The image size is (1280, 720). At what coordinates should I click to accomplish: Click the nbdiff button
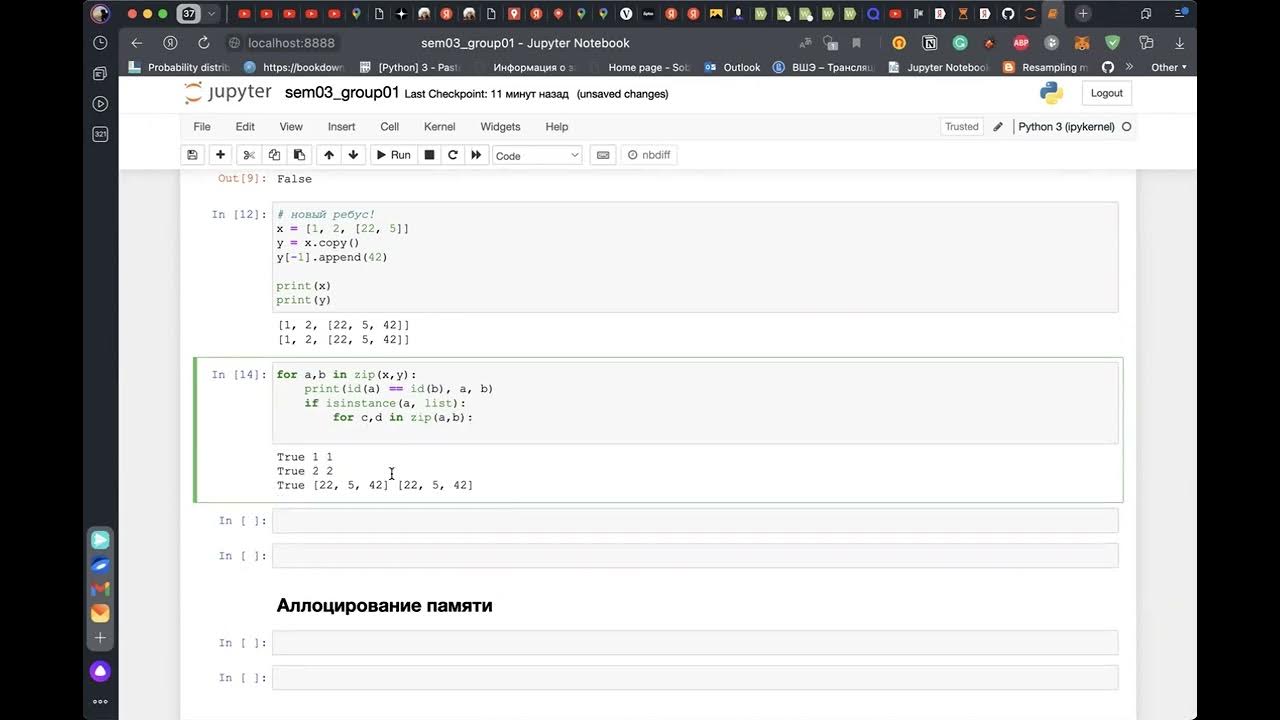coord(648,155)
